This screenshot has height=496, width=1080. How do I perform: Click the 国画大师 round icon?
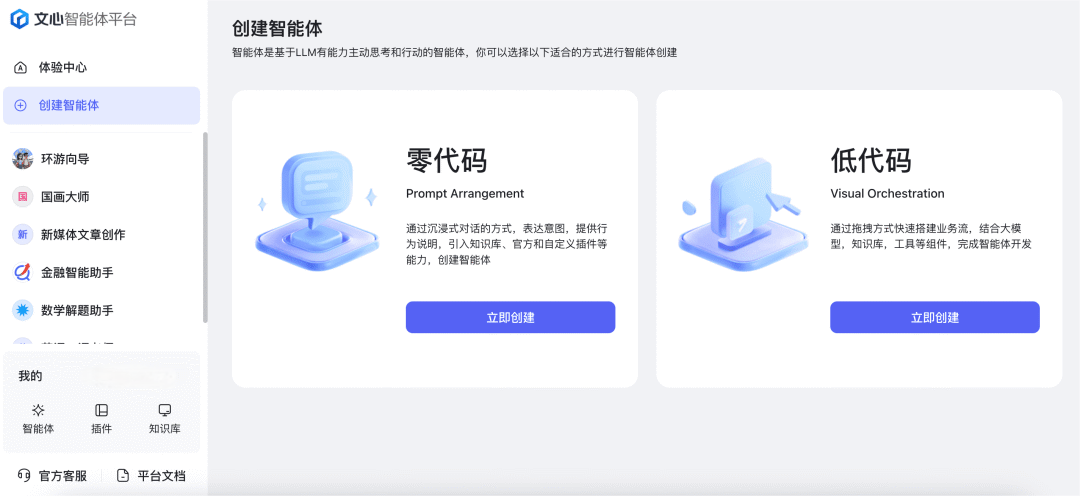tap(23, 197)
